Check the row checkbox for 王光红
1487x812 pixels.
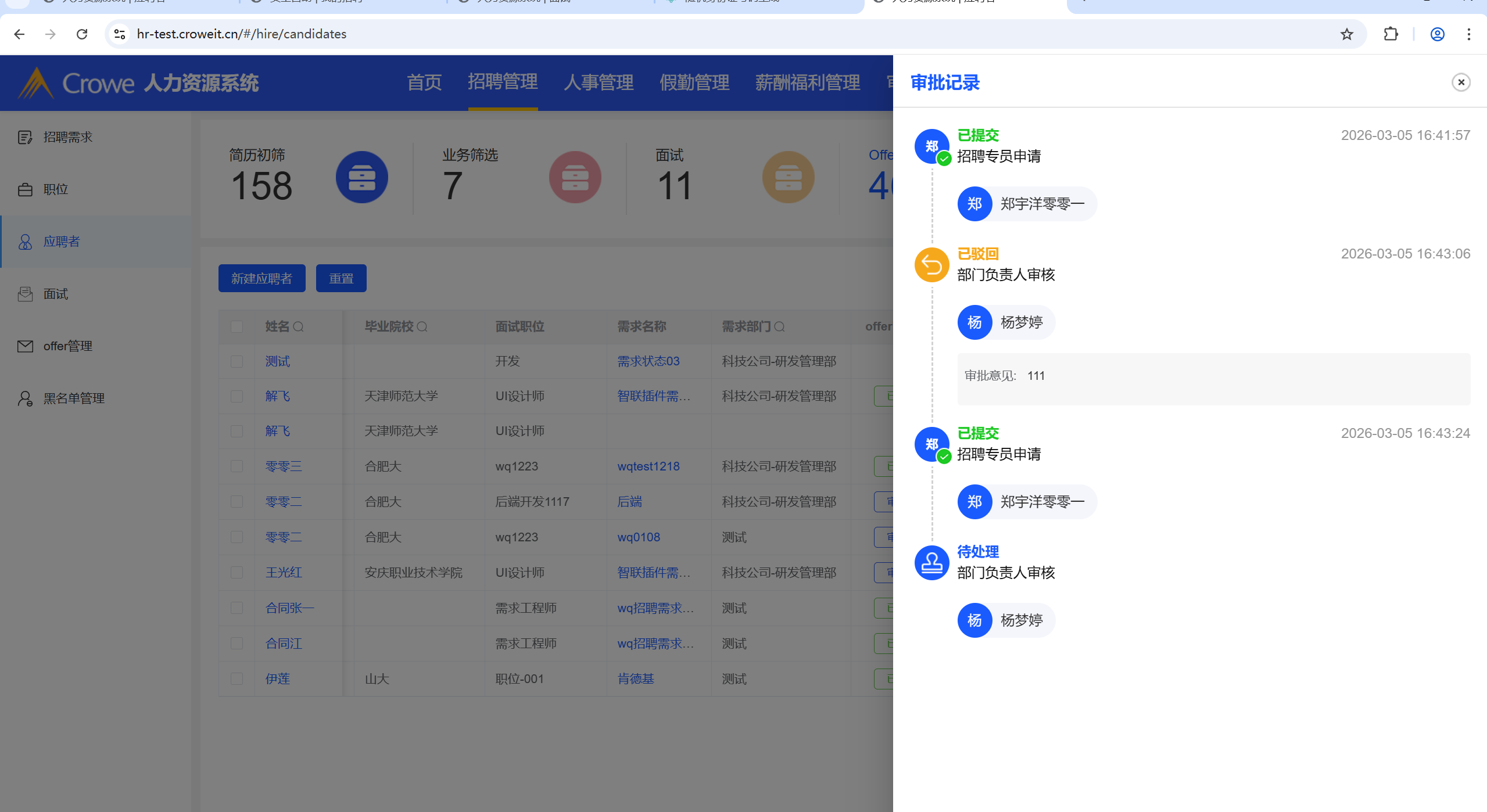[237, 573]
